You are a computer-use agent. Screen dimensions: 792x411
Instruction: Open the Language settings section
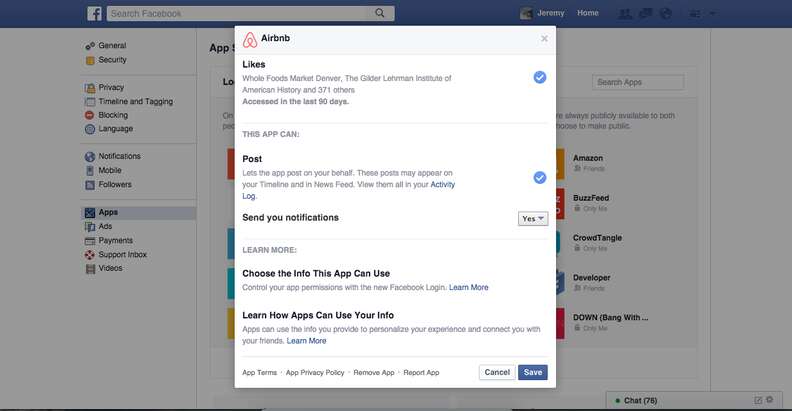pos(116,129)
